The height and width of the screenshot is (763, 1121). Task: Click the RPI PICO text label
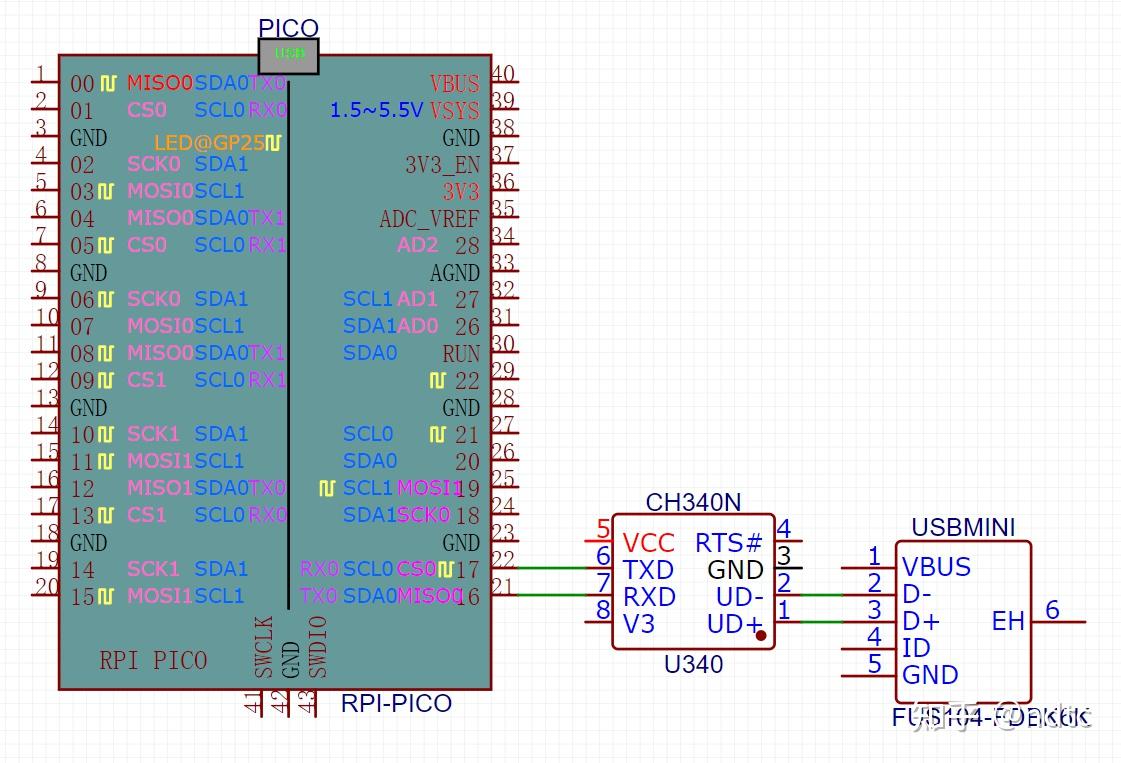tap(151, 661)
